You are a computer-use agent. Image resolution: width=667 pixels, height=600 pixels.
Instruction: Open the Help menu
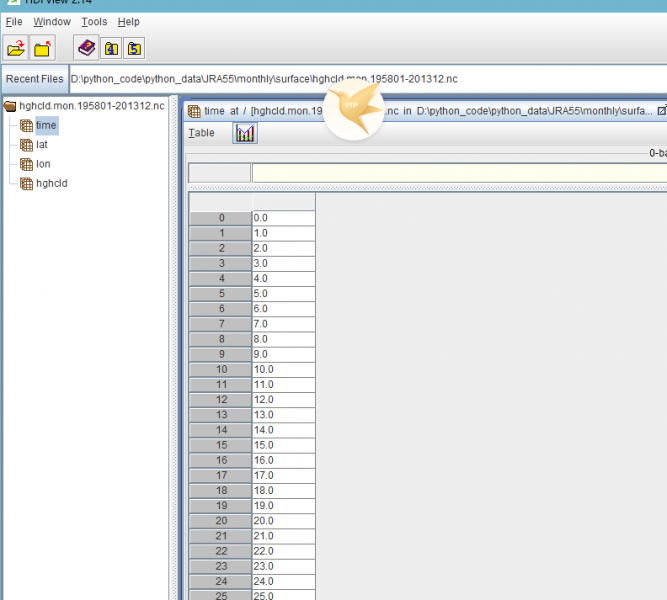pyautogui.click(x=128, y=21)
